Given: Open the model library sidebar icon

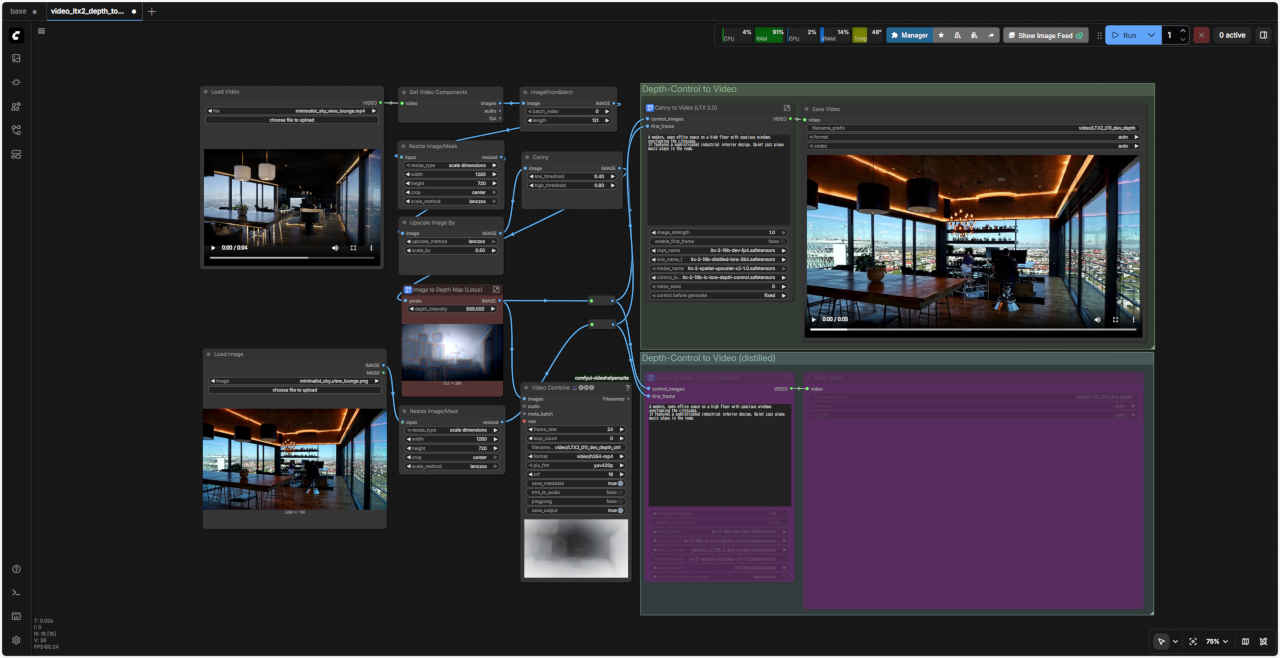Looking at the screenshot, I should (x=16, y=106).
